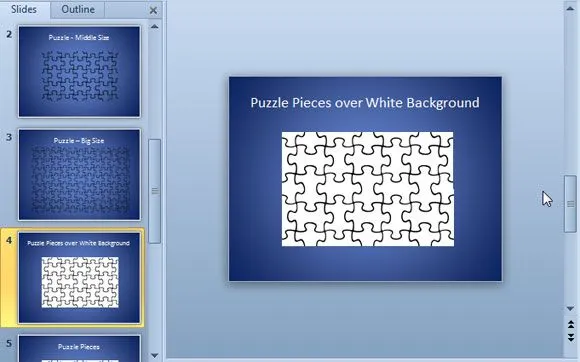Image resolution: width=580 pixels, height=362 pixels.
Task: Click the main editor vertical scrollbar handle
Action: coord(570,204)
